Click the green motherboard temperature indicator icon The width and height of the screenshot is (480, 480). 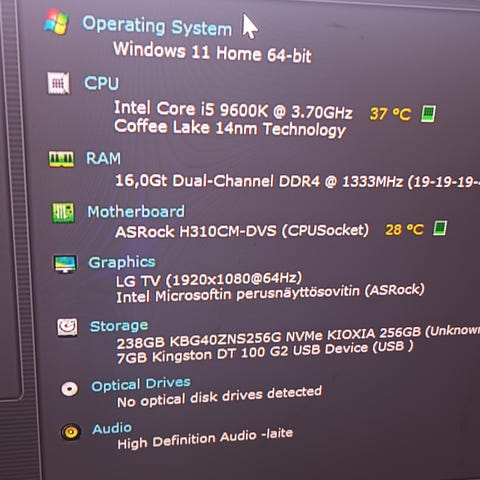(440, 228)
